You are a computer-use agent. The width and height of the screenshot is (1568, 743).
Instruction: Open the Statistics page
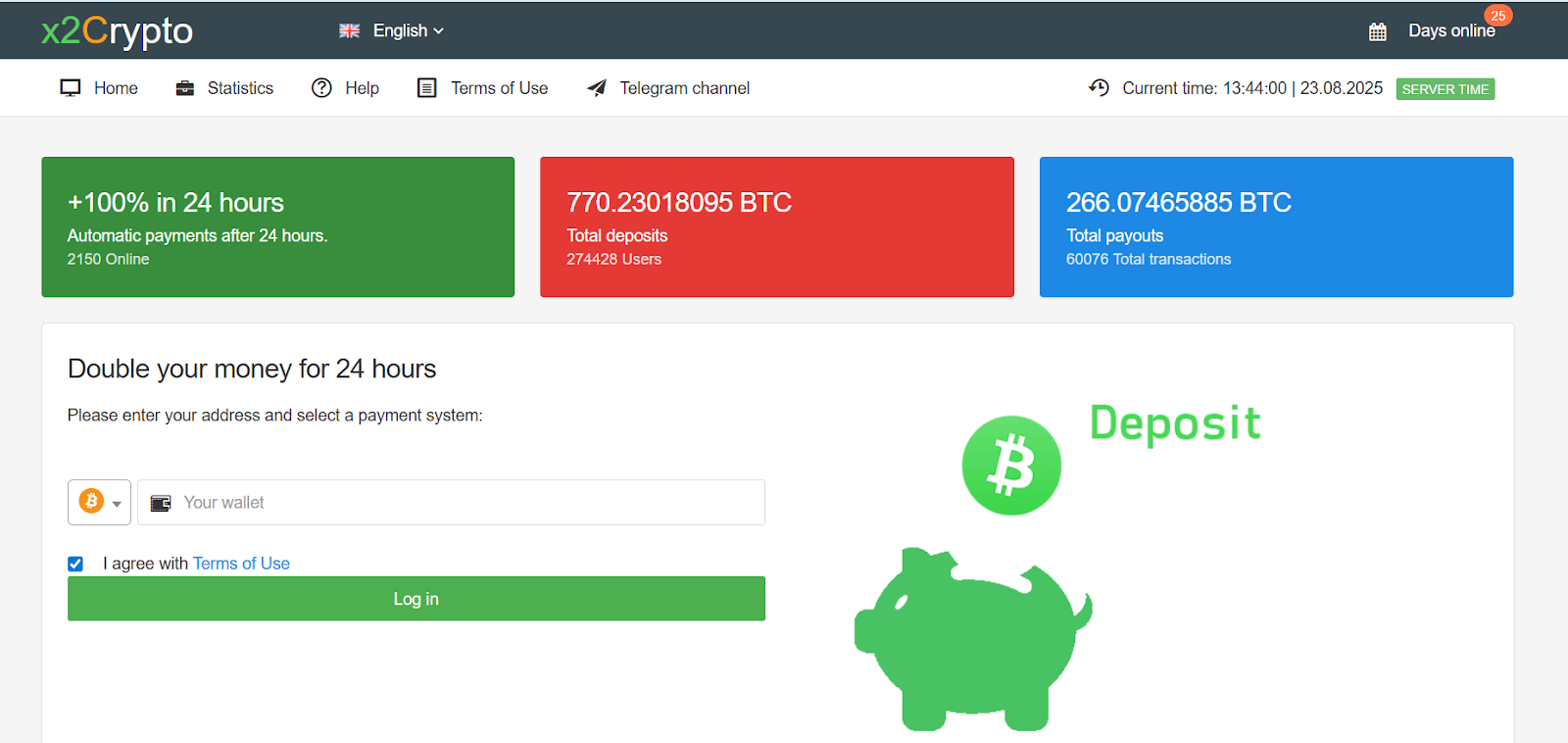pyautogui.click(x=240, y=88)
